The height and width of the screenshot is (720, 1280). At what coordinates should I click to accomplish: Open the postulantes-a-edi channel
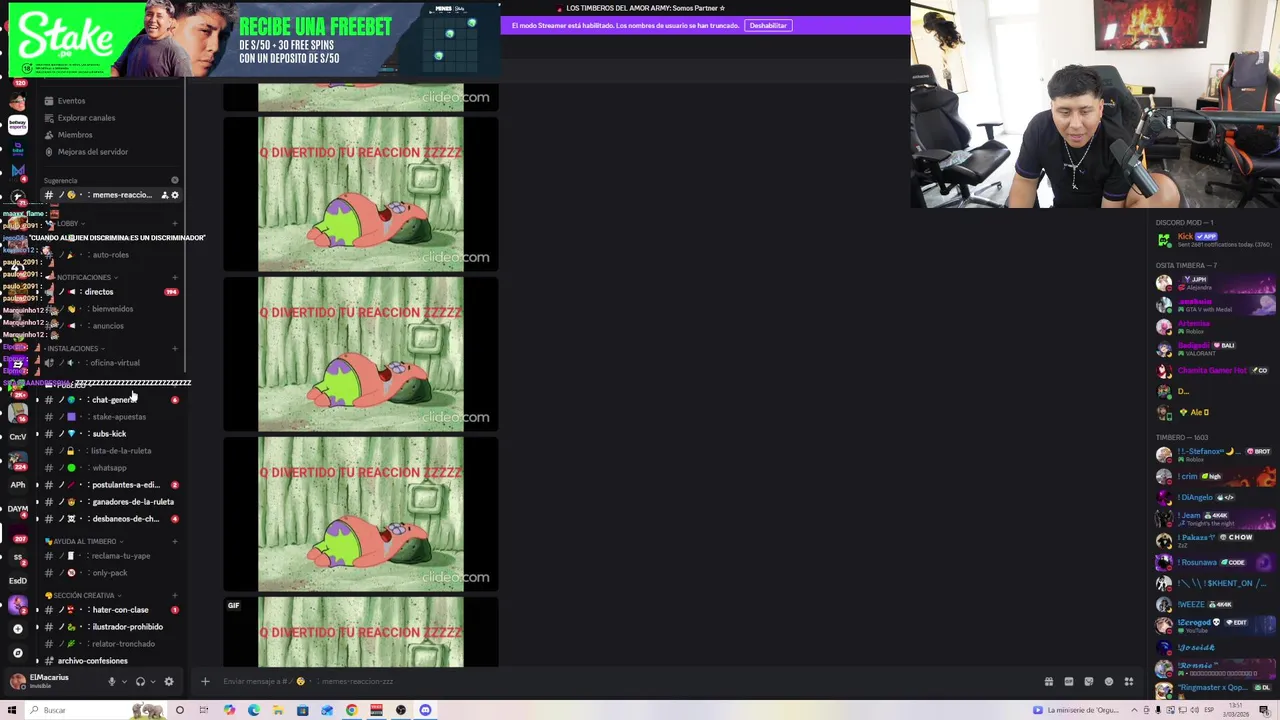tap(110, 485)
